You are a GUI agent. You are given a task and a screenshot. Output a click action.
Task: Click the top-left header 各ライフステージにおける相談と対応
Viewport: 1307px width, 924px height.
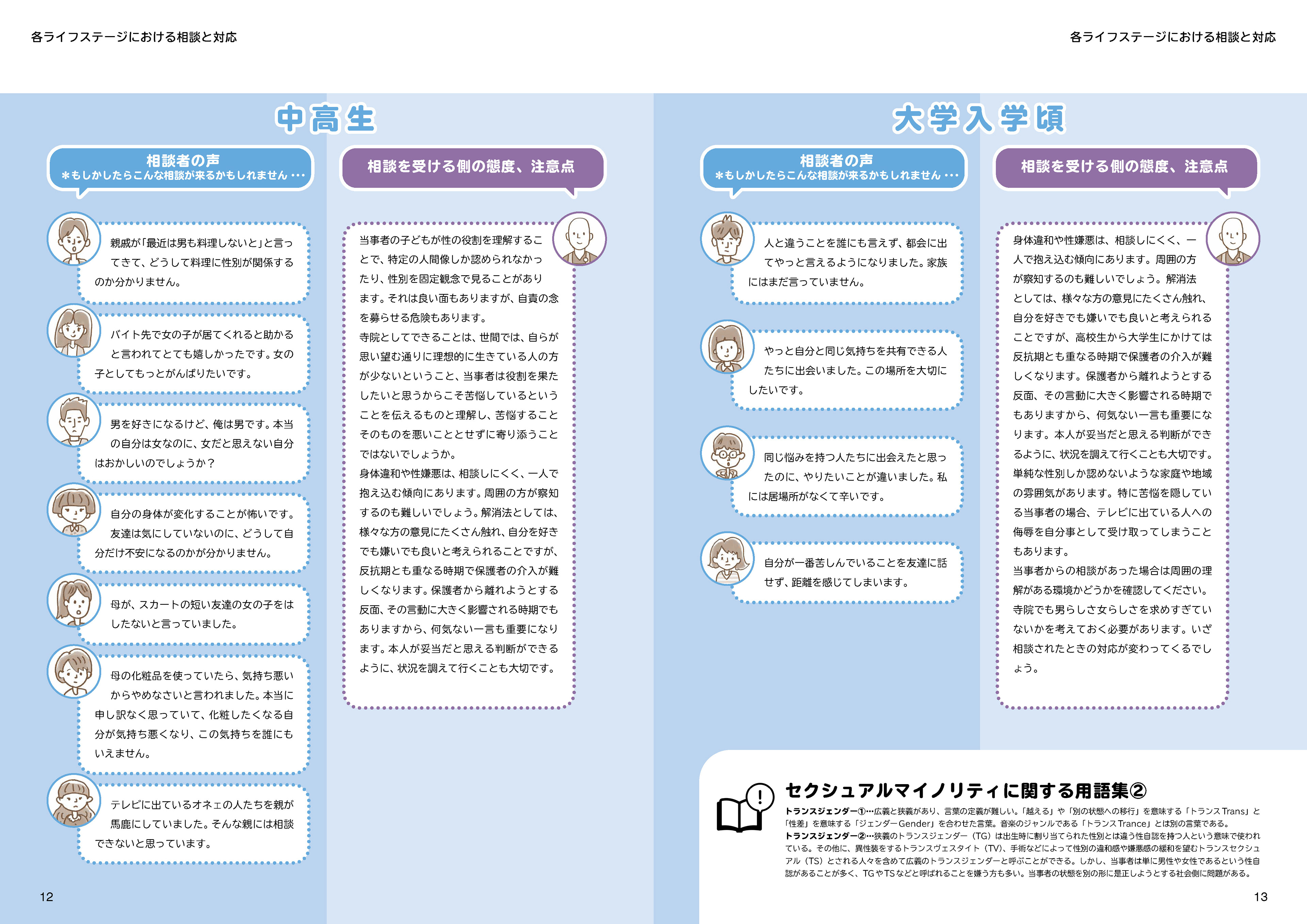134,37
